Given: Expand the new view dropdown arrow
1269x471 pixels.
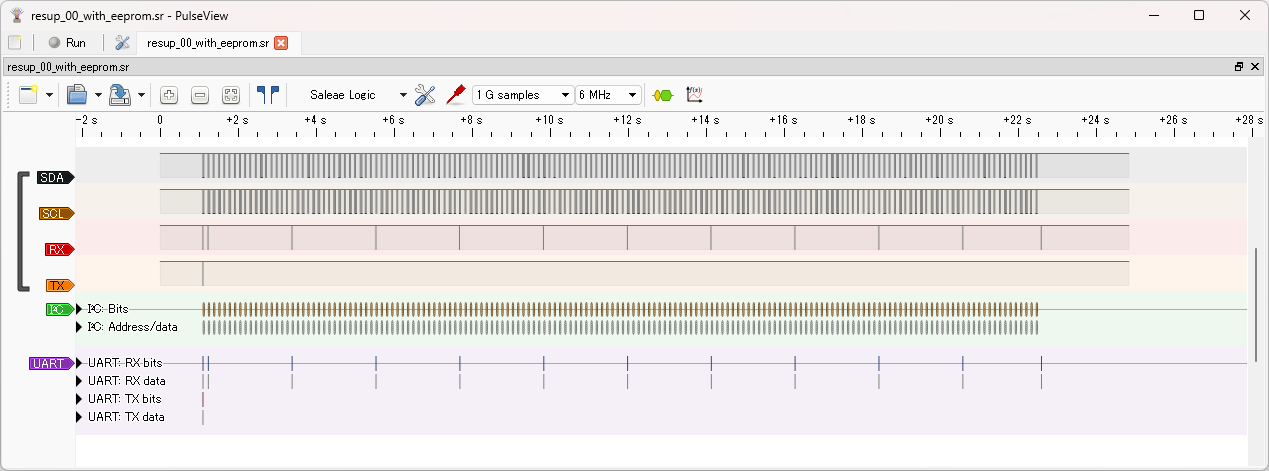Looking at the screenshot, I should point(49,95).
